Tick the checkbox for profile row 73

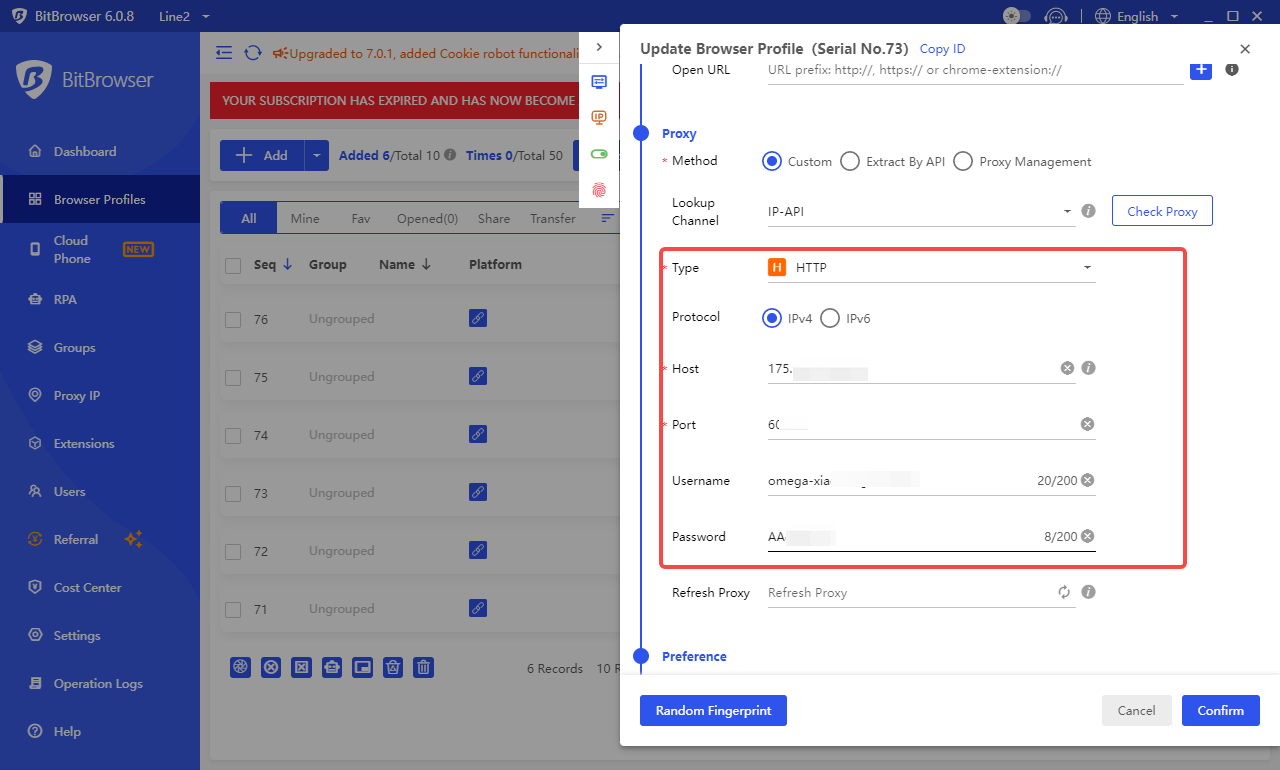click(x=233, y=494)
